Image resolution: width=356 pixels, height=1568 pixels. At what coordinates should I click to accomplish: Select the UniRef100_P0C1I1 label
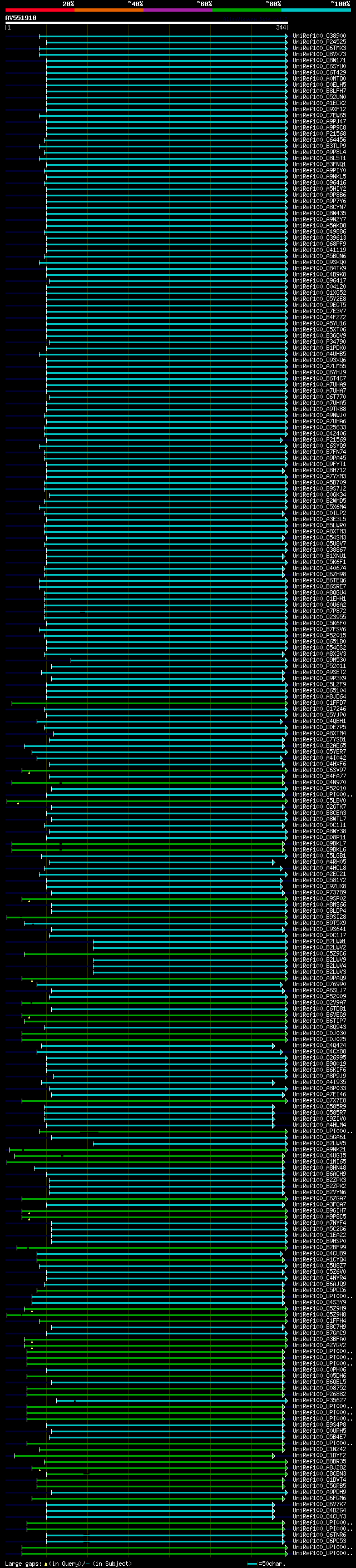[319, 825]
